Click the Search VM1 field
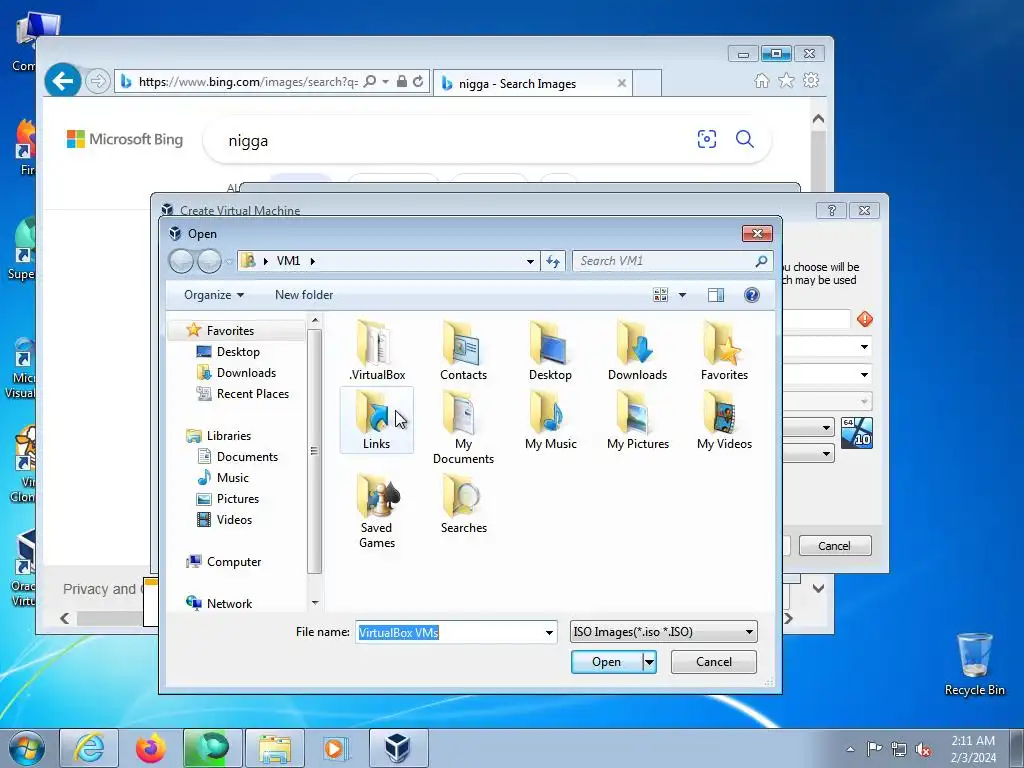This screenshot has height=768, width=1024. (672, 261)
